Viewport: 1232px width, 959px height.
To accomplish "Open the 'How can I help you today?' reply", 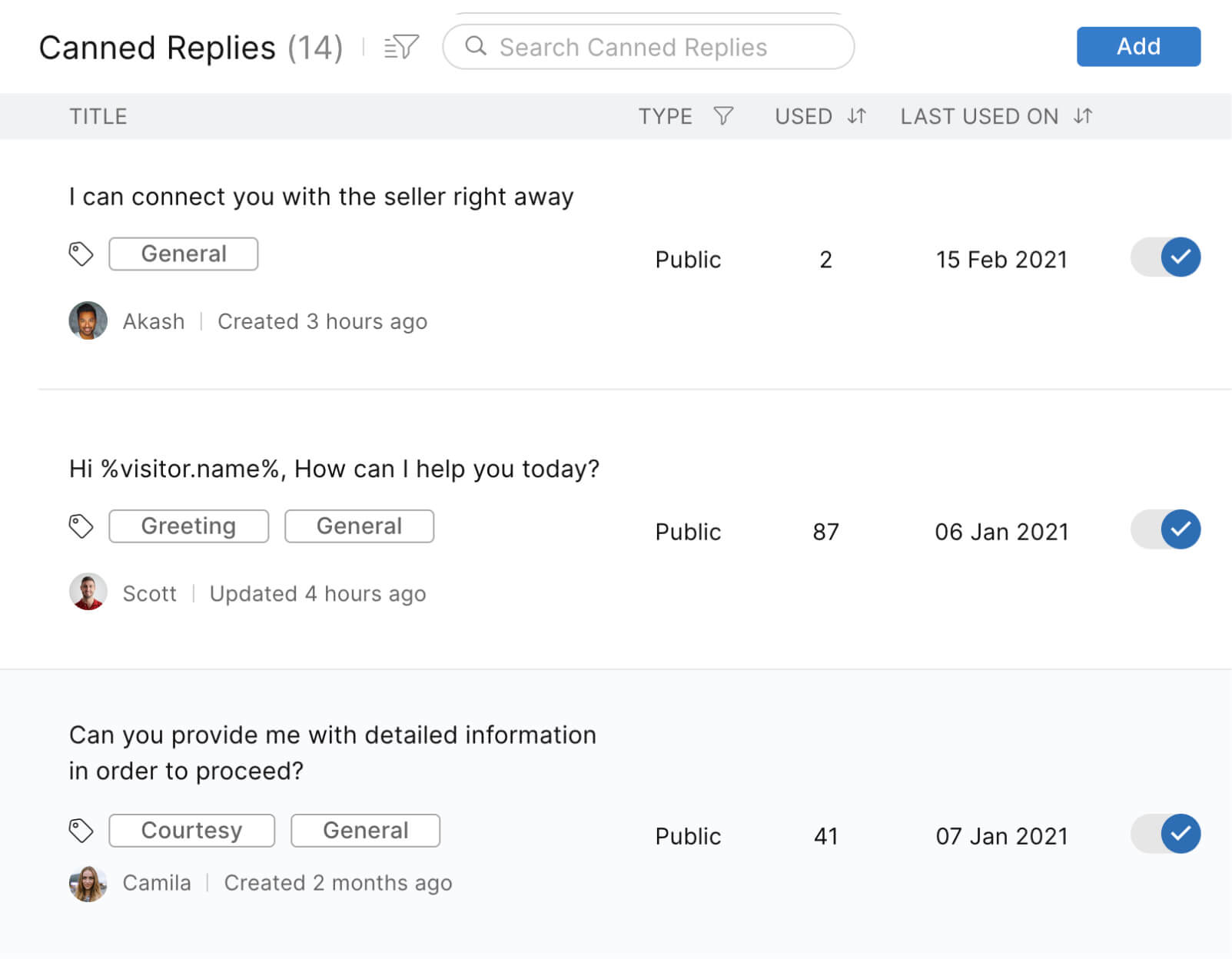I will pos(334,469).
